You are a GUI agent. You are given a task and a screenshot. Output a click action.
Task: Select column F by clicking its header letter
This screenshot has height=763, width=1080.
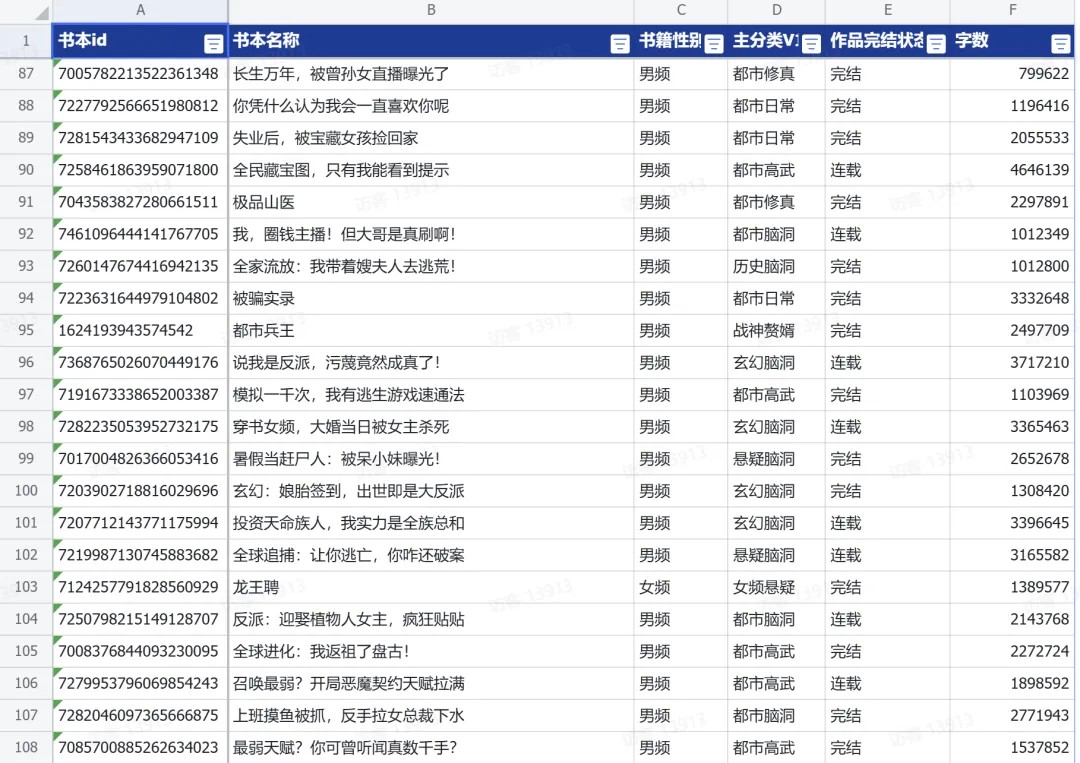point(1013,11)
